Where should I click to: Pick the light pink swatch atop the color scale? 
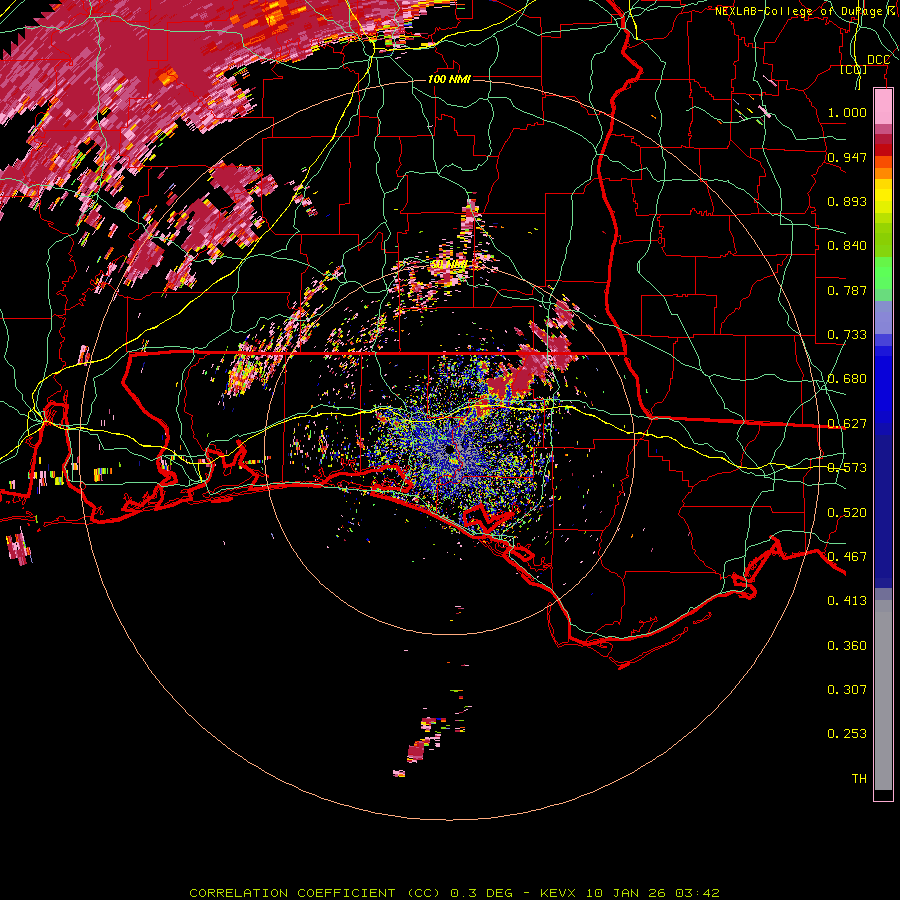[883, 107]
